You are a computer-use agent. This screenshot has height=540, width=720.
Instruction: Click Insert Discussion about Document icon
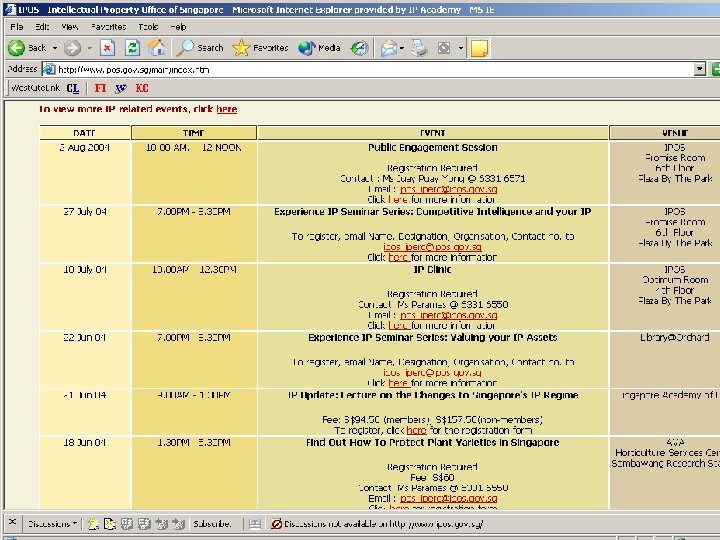110,524
